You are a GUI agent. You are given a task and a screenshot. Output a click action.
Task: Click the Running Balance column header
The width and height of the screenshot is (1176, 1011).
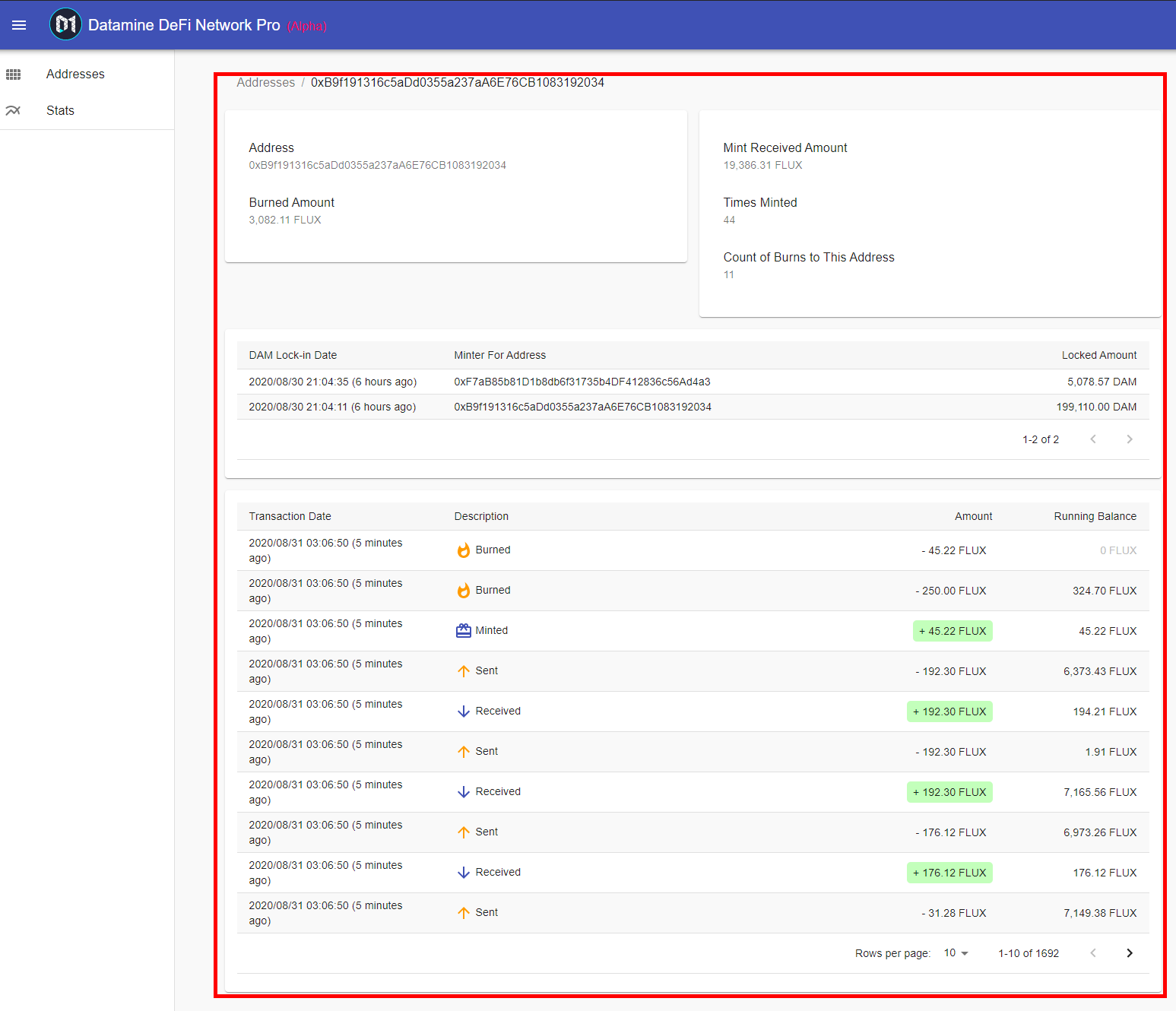coord(1095,516)
